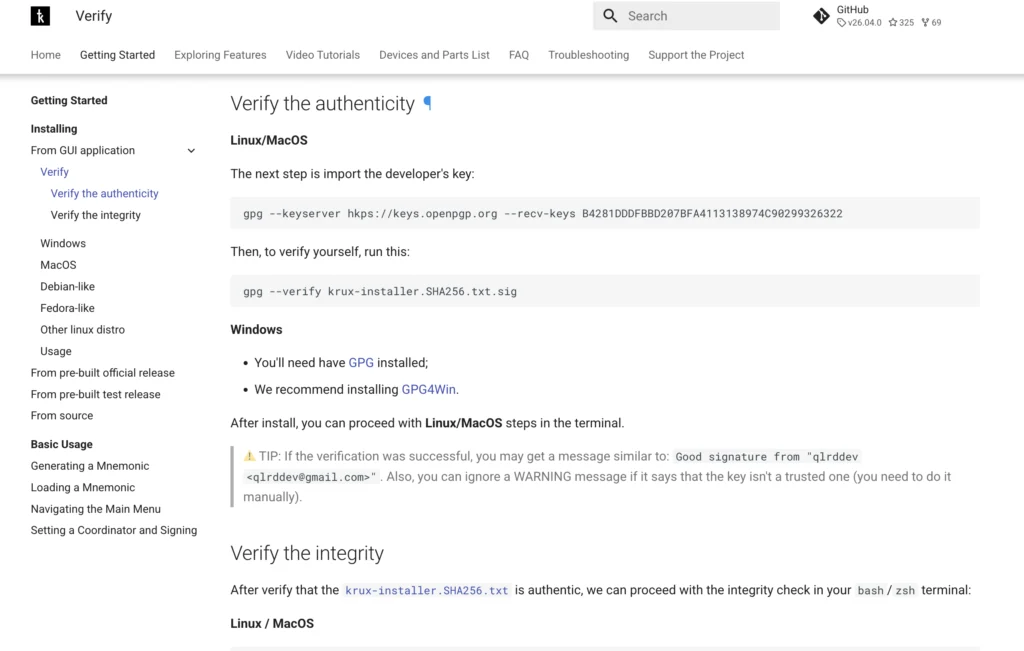The height and width of the screenshot is (651, 1024).
Task: Click inside the Search input field
Action: pos(690,16)
